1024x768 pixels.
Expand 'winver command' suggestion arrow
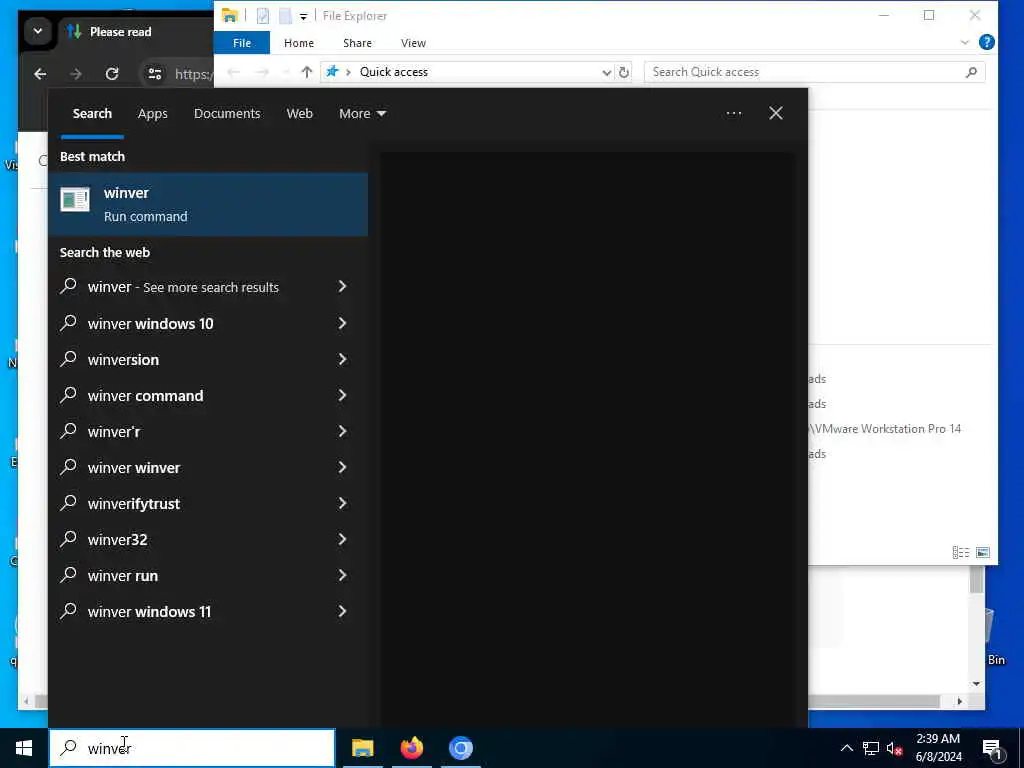(x=342, y=395)
